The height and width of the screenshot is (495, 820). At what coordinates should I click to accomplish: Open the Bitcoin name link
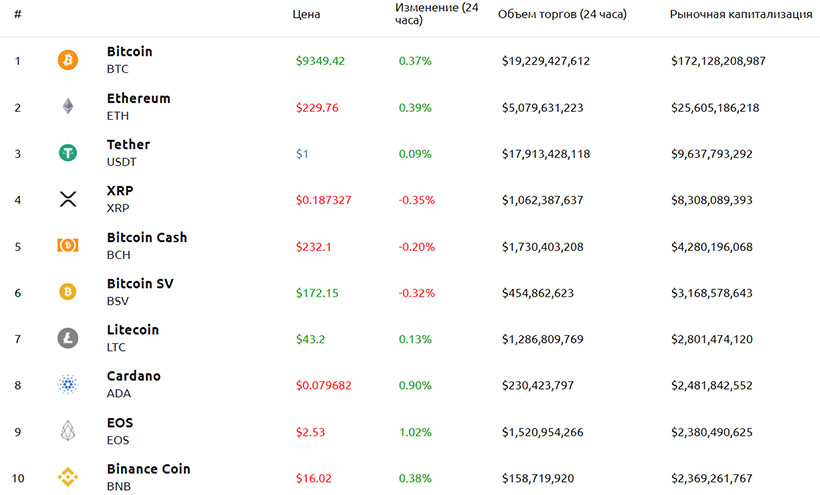(x=129, y=52)
